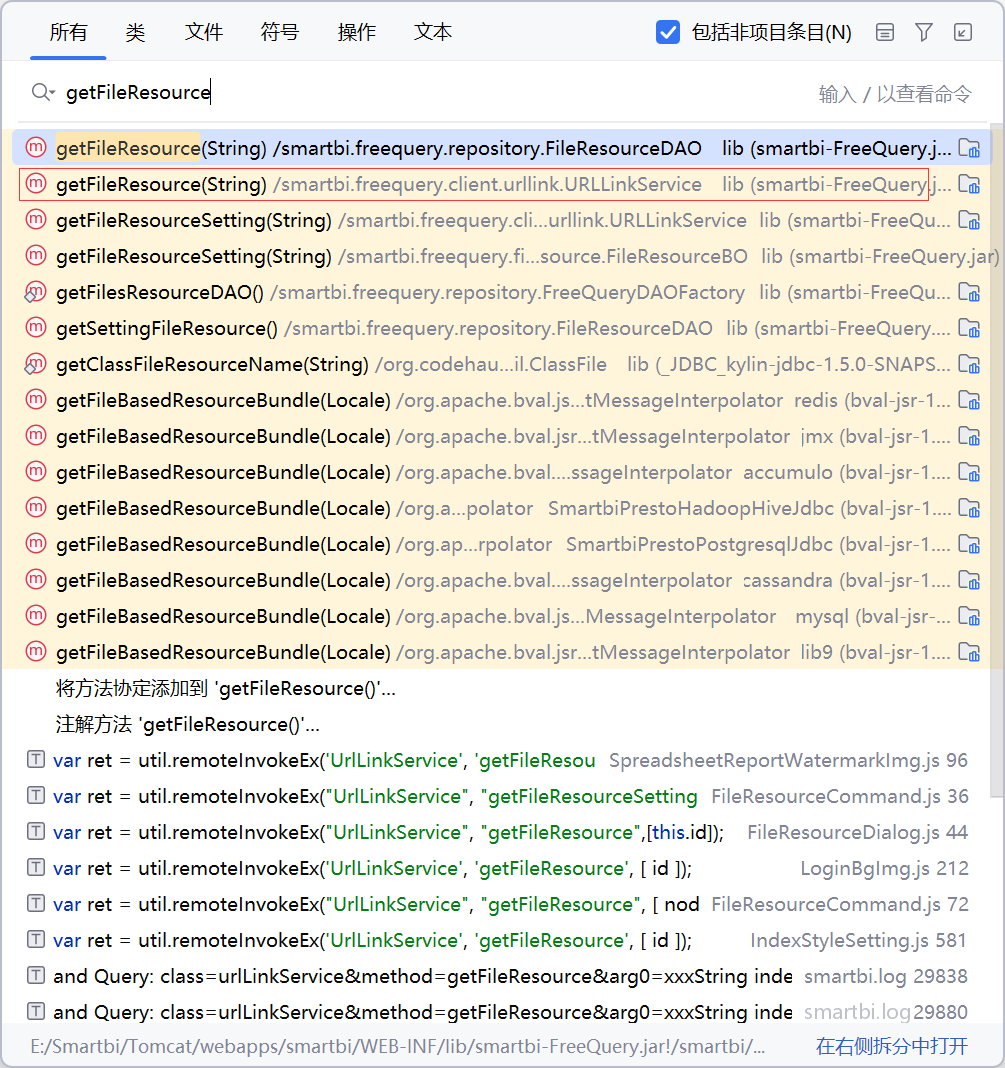Click library icon on getClassFileResourceName row
This screenshot has height=1068, width=1005.
969,364
